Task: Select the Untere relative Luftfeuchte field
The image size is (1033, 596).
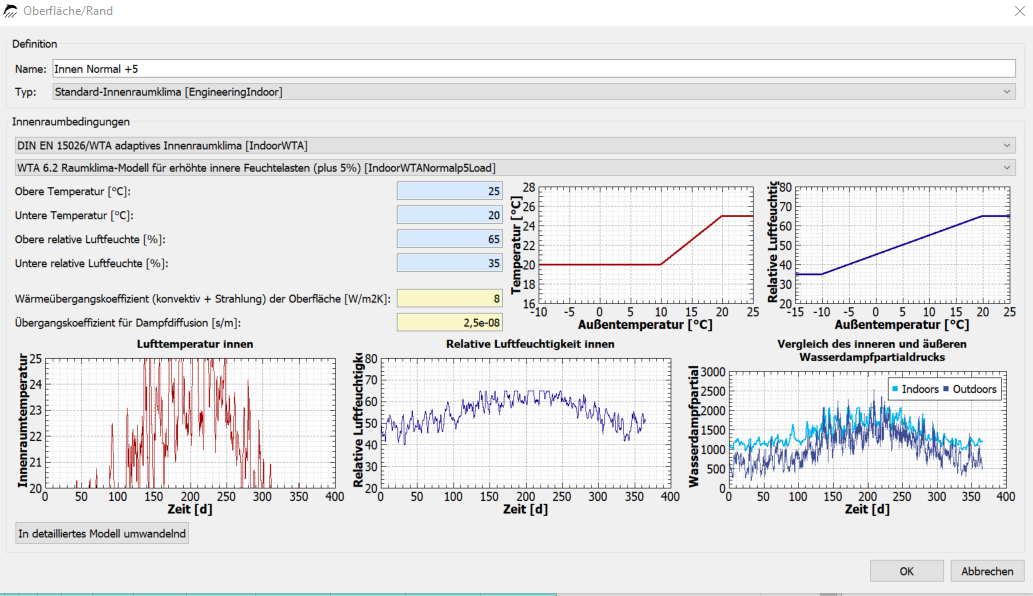Action: [449, 263]
